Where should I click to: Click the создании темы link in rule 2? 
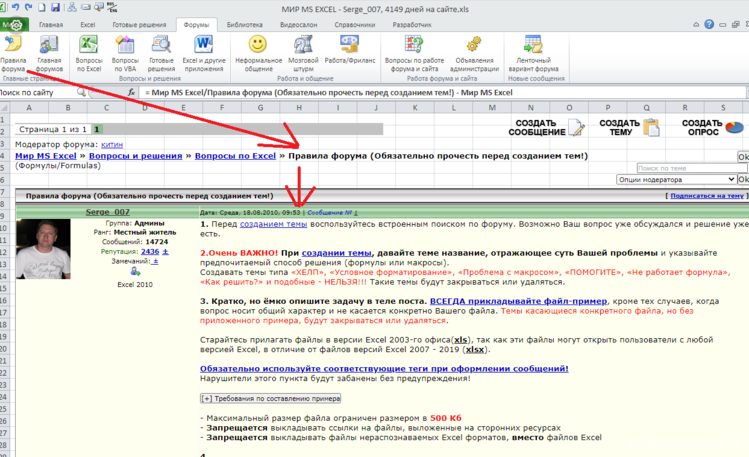(336, 253)
